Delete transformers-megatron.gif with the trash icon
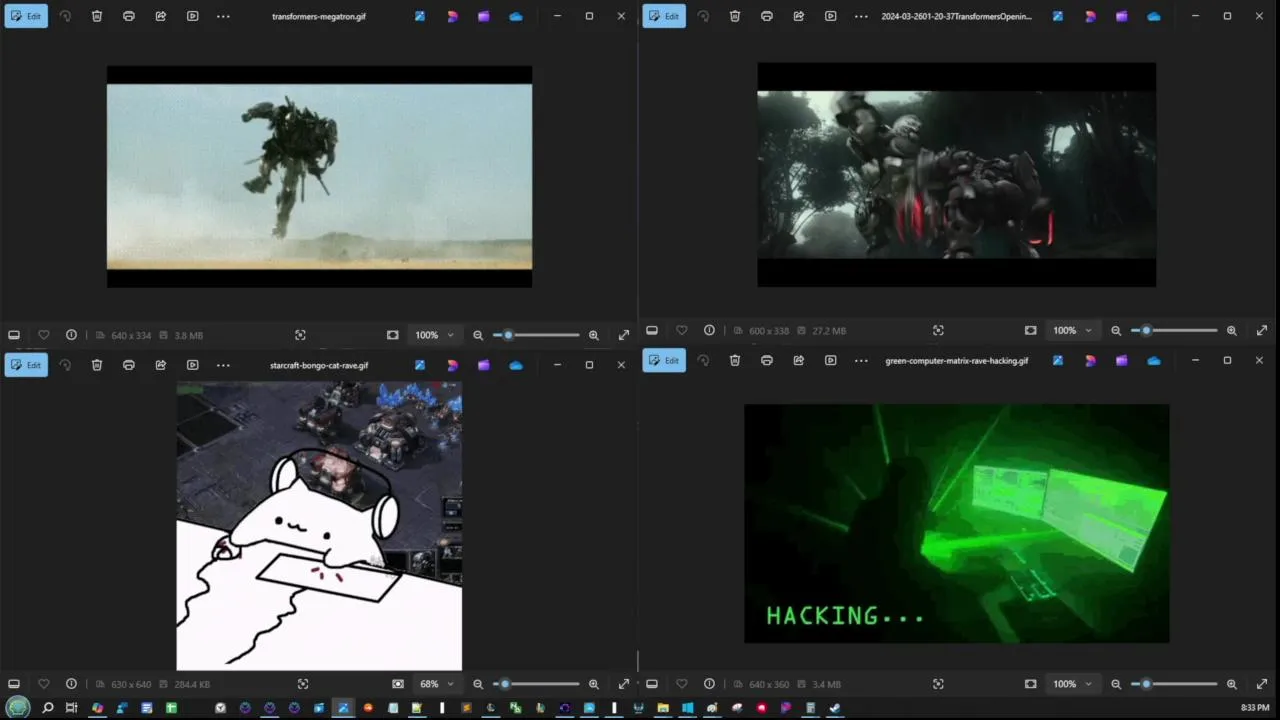The image size is (1280, 720). pyautogui.click(x=97, y=16)
